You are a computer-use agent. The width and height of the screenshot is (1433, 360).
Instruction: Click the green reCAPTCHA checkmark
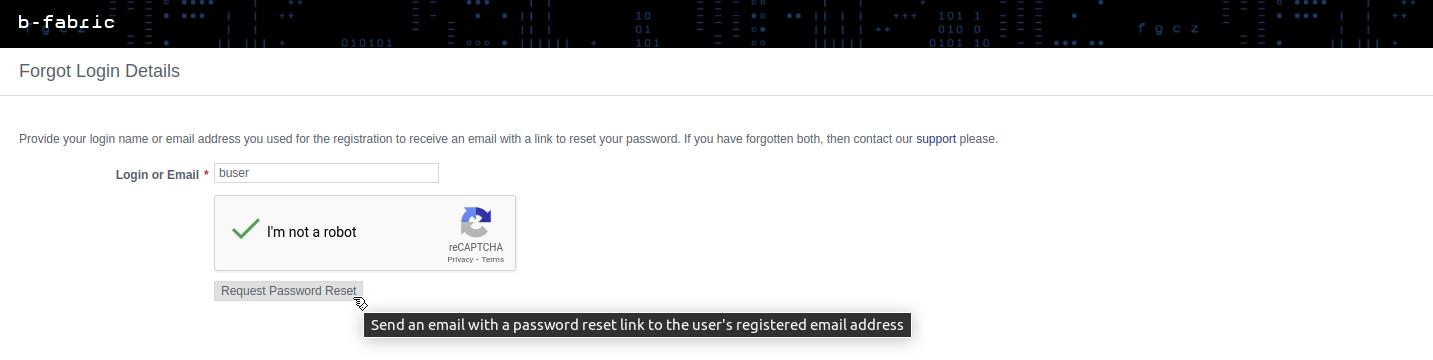(x=246, y=229)
